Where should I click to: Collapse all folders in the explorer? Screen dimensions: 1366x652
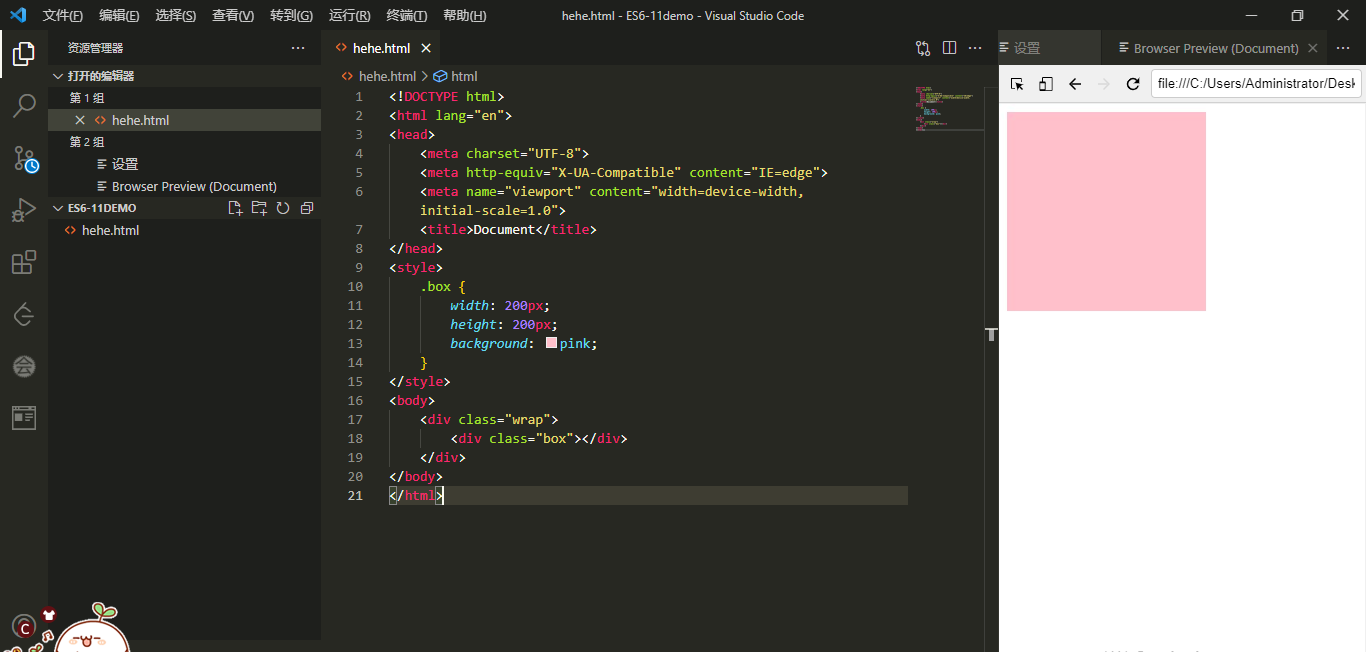[x=305, y=207]
